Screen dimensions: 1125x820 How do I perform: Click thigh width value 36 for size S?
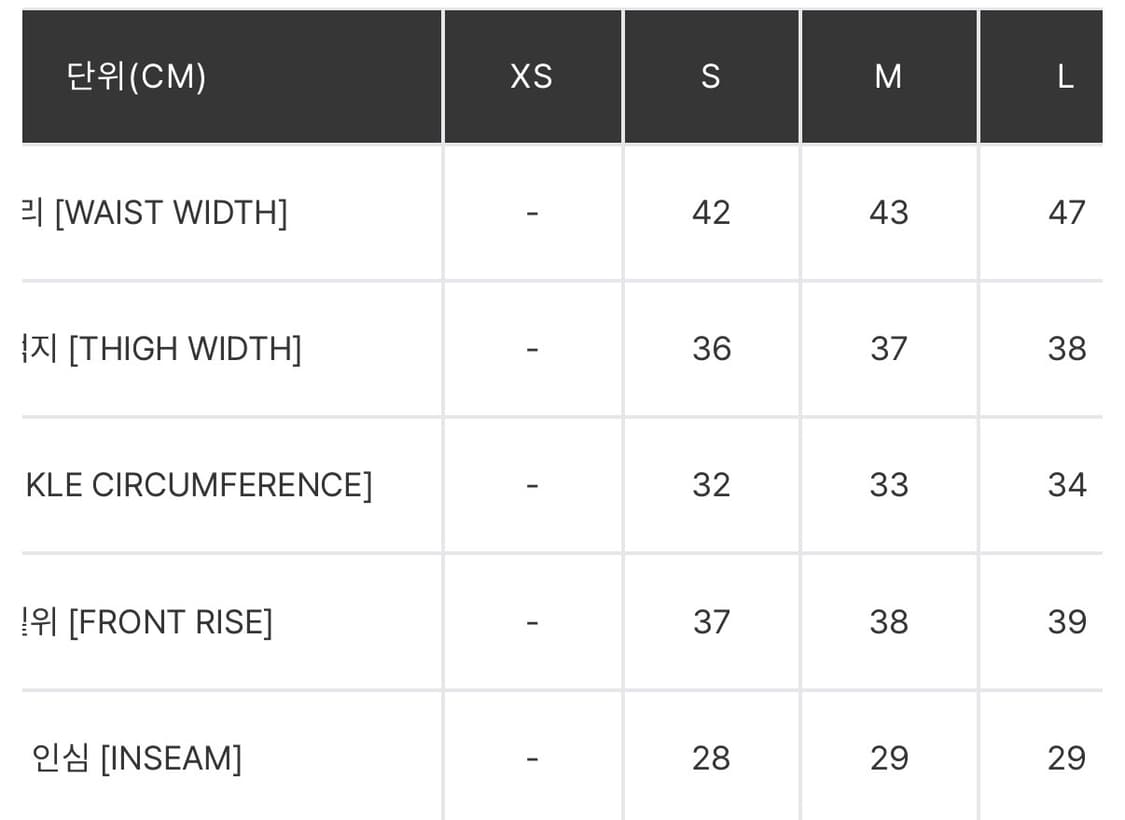tap(711, 348)
